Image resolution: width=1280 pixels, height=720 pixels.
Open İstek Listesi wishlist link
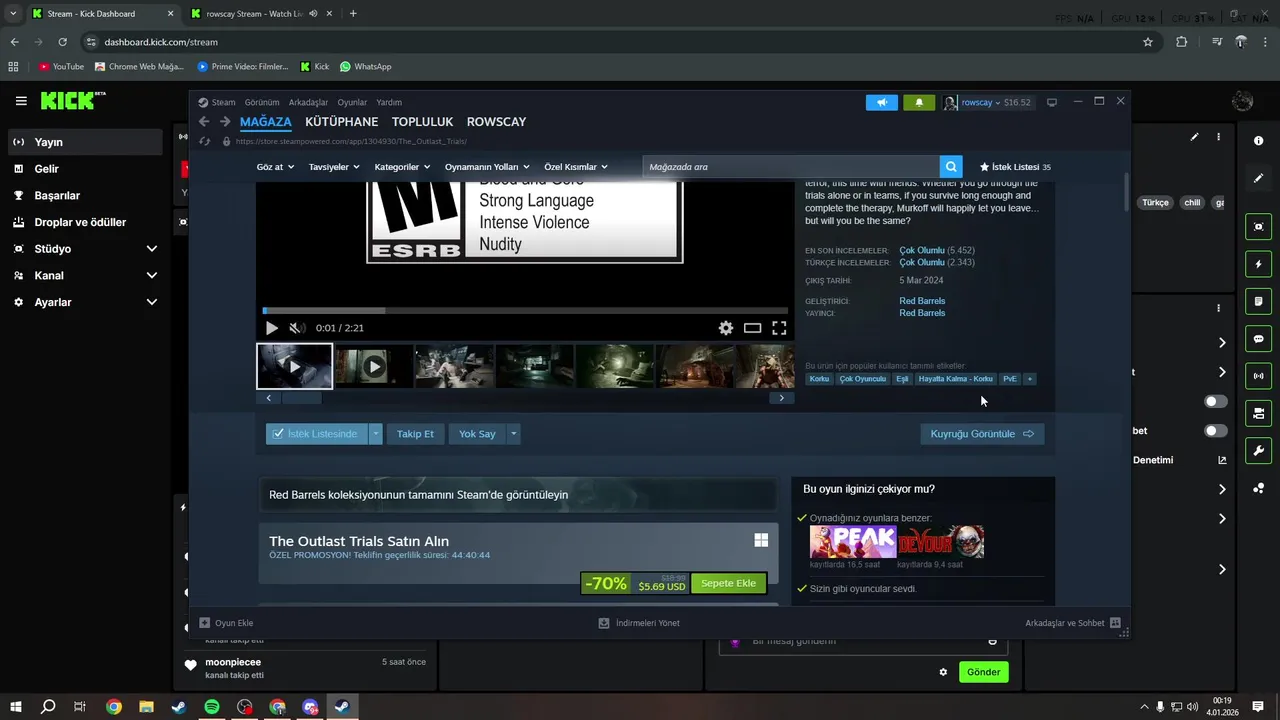click(1015, 167)
